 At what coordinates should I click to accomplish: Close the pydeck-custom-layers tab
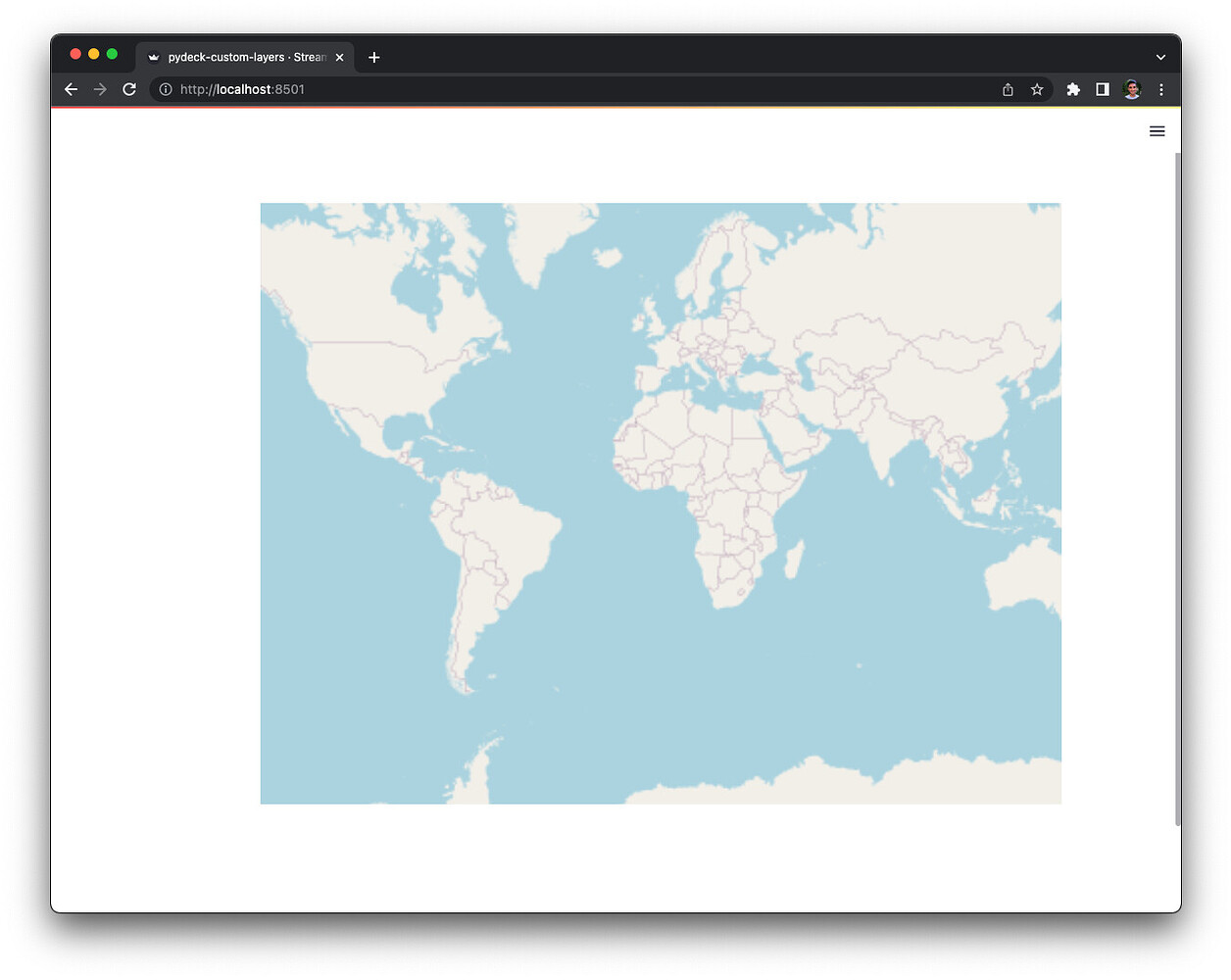pyautogui.click(x=339, y=57)
